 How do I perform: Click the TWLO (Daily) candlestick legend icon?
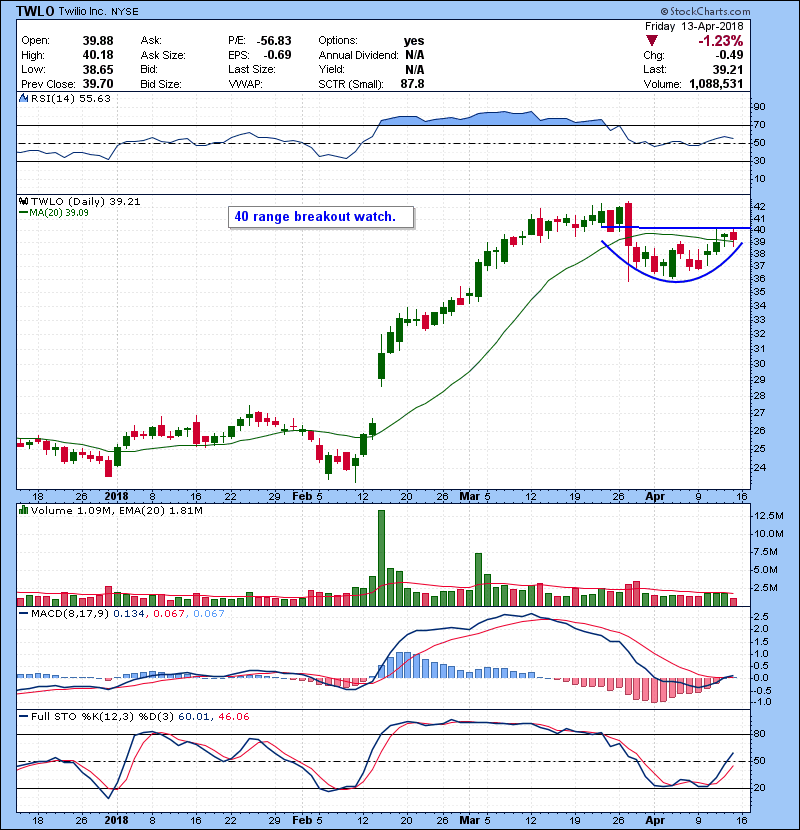[x=23, y=202]
